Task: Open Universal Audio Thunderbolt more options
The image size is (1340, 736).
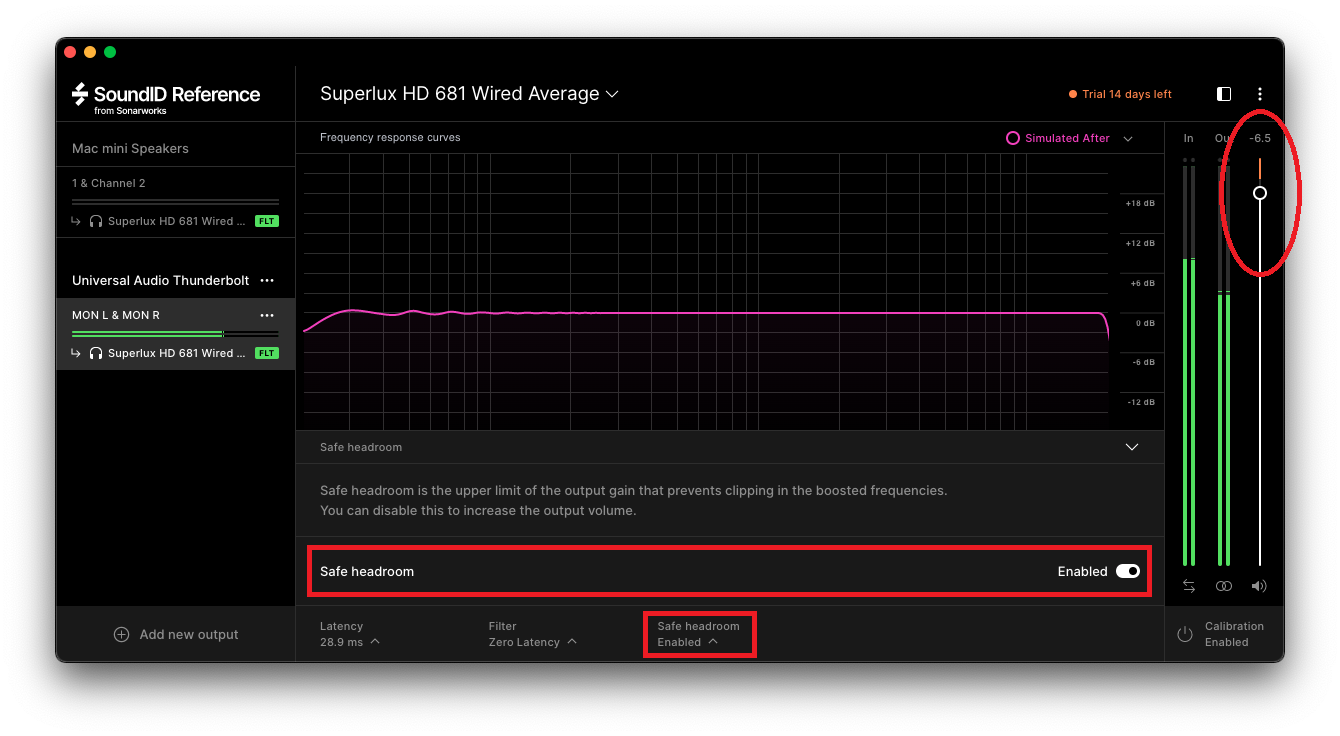Action: pos(267,281)
